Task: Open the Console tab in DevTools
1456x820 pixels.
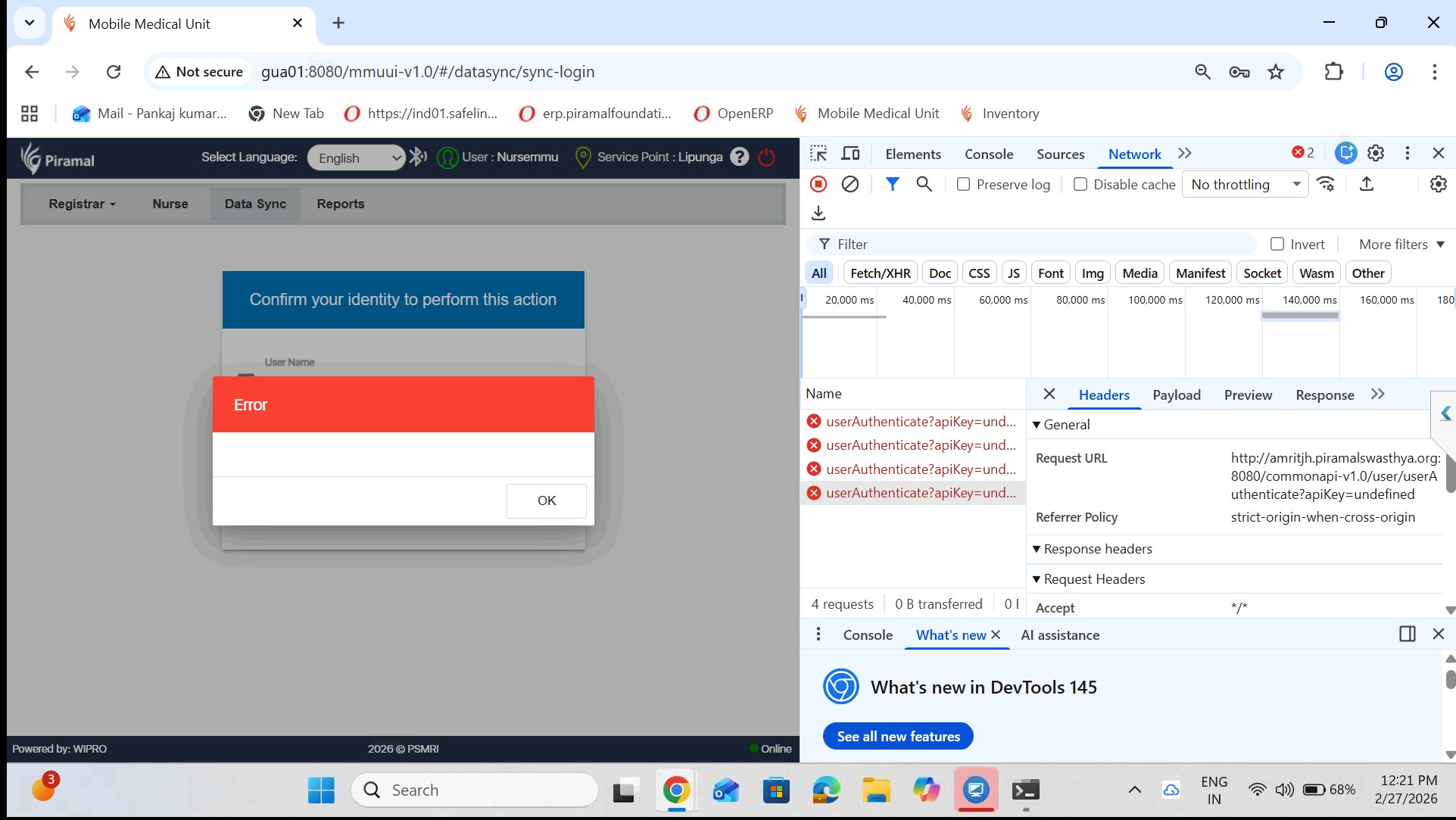Action: [x=988, y=154]
